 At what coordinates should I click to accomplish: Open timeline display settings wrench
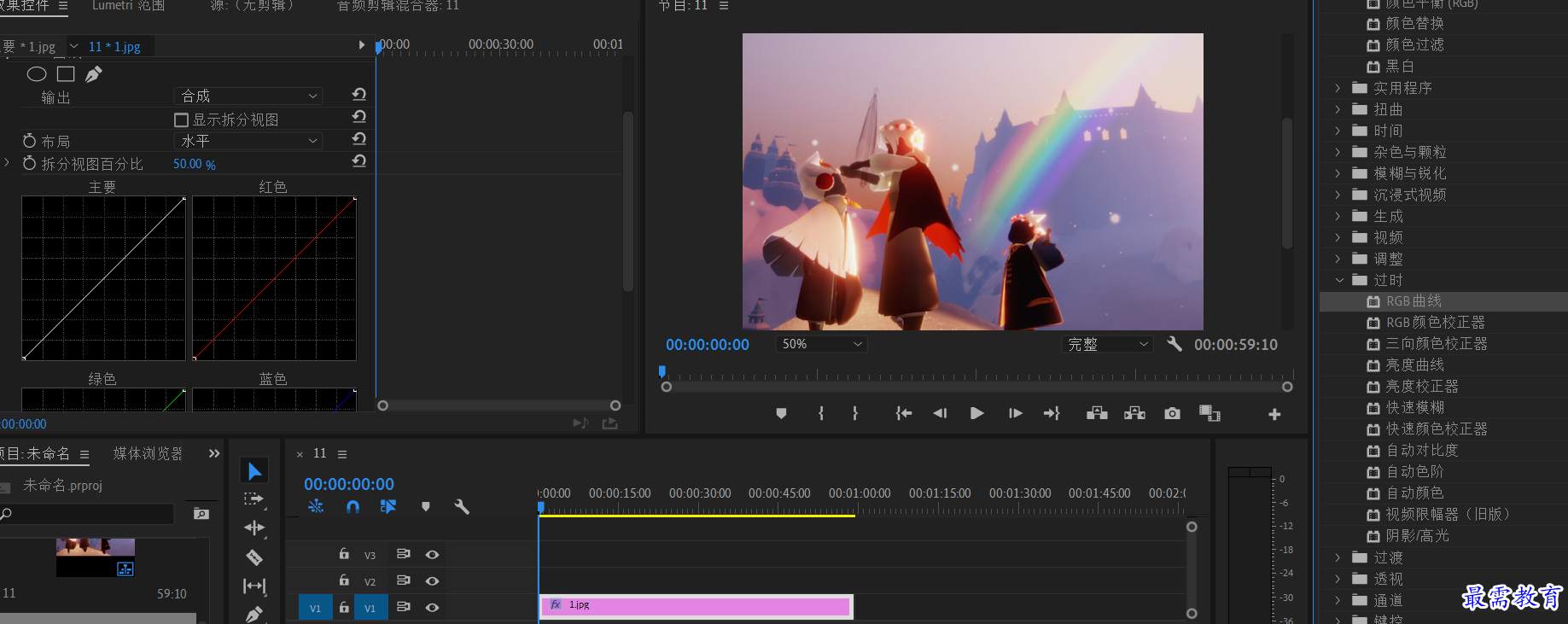(x=462, y=506)
